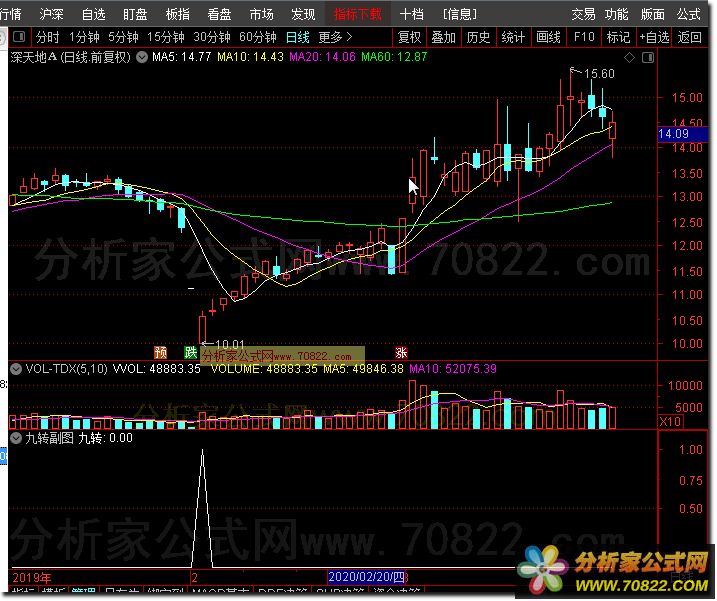Click the diamond icon at top-right of chart

click(x=646, y=57)
